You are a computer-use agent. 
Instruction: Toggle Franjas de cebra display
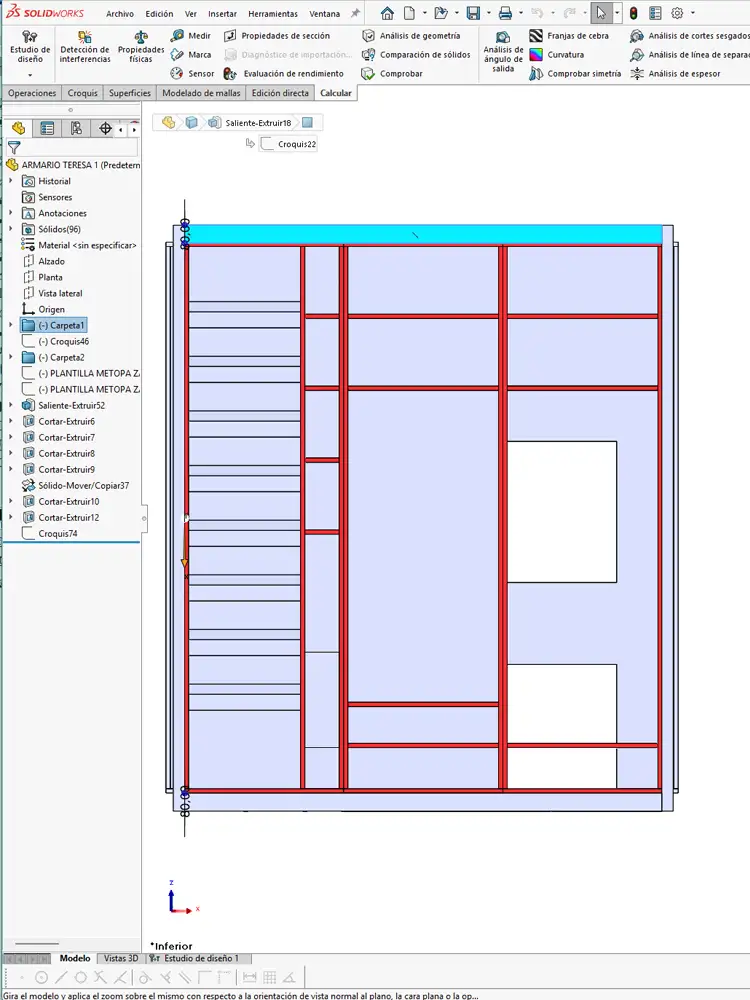pyautogui.click(x=569, y=36)
